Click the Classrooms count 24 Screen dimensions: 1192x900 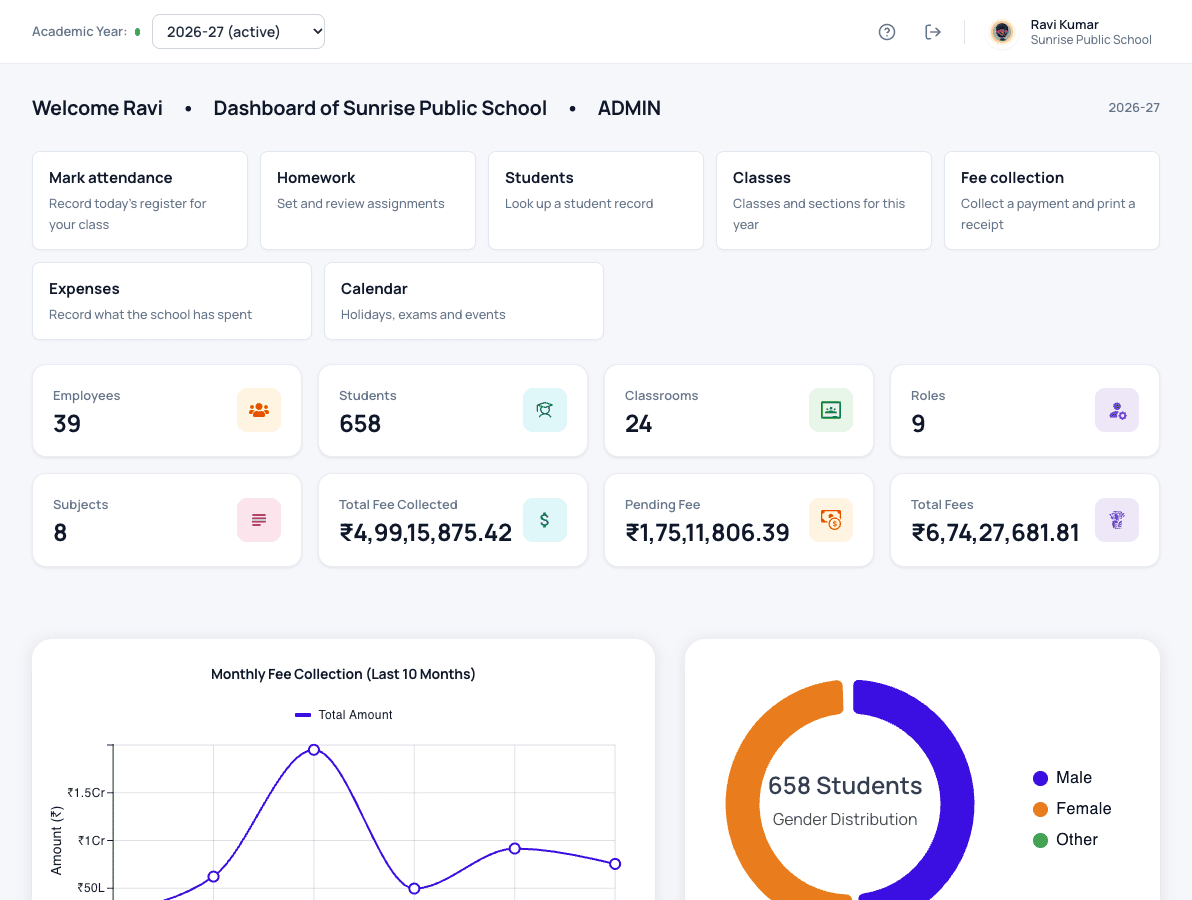639,423
